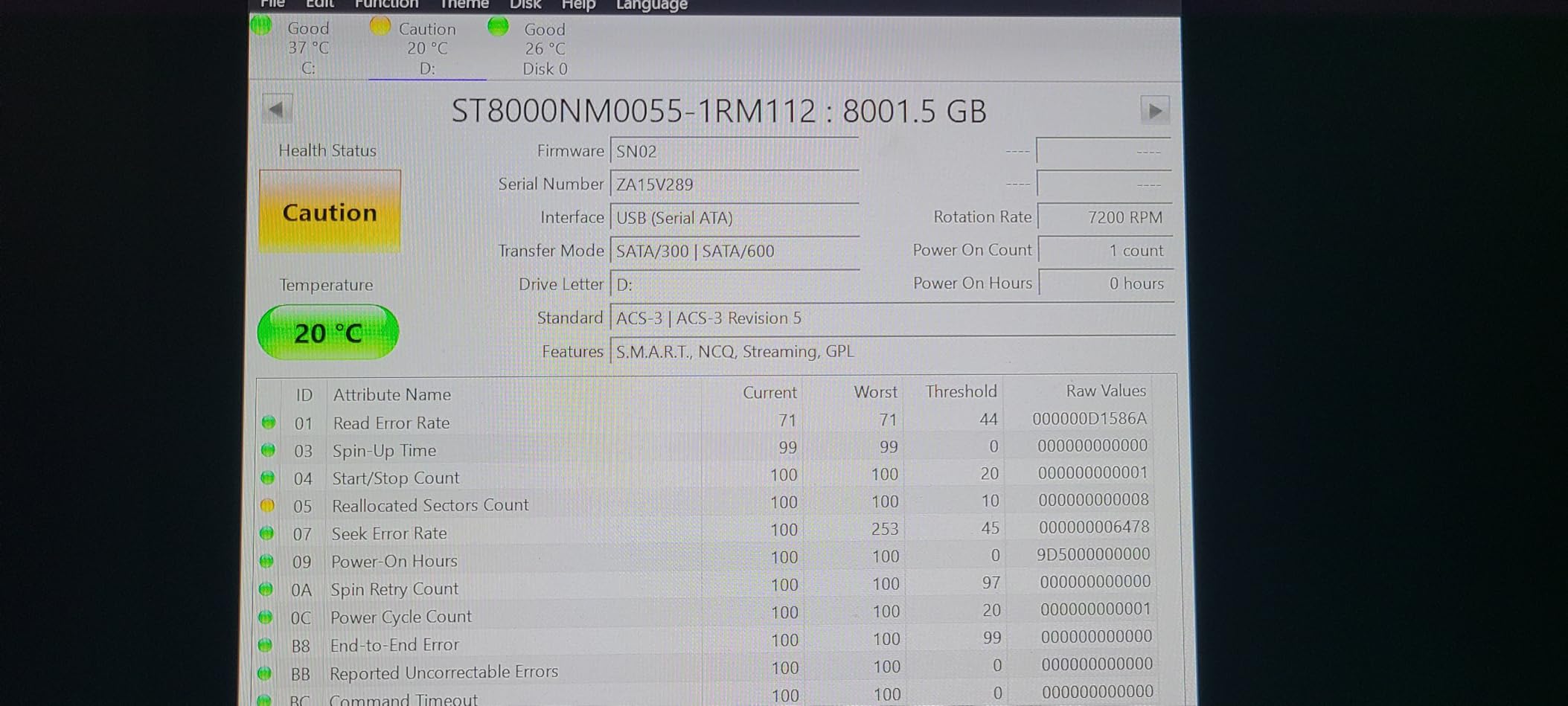Select the Power Cycle Count attribute name
Screen dimensions: 1568x706
(x=401, y=617)
